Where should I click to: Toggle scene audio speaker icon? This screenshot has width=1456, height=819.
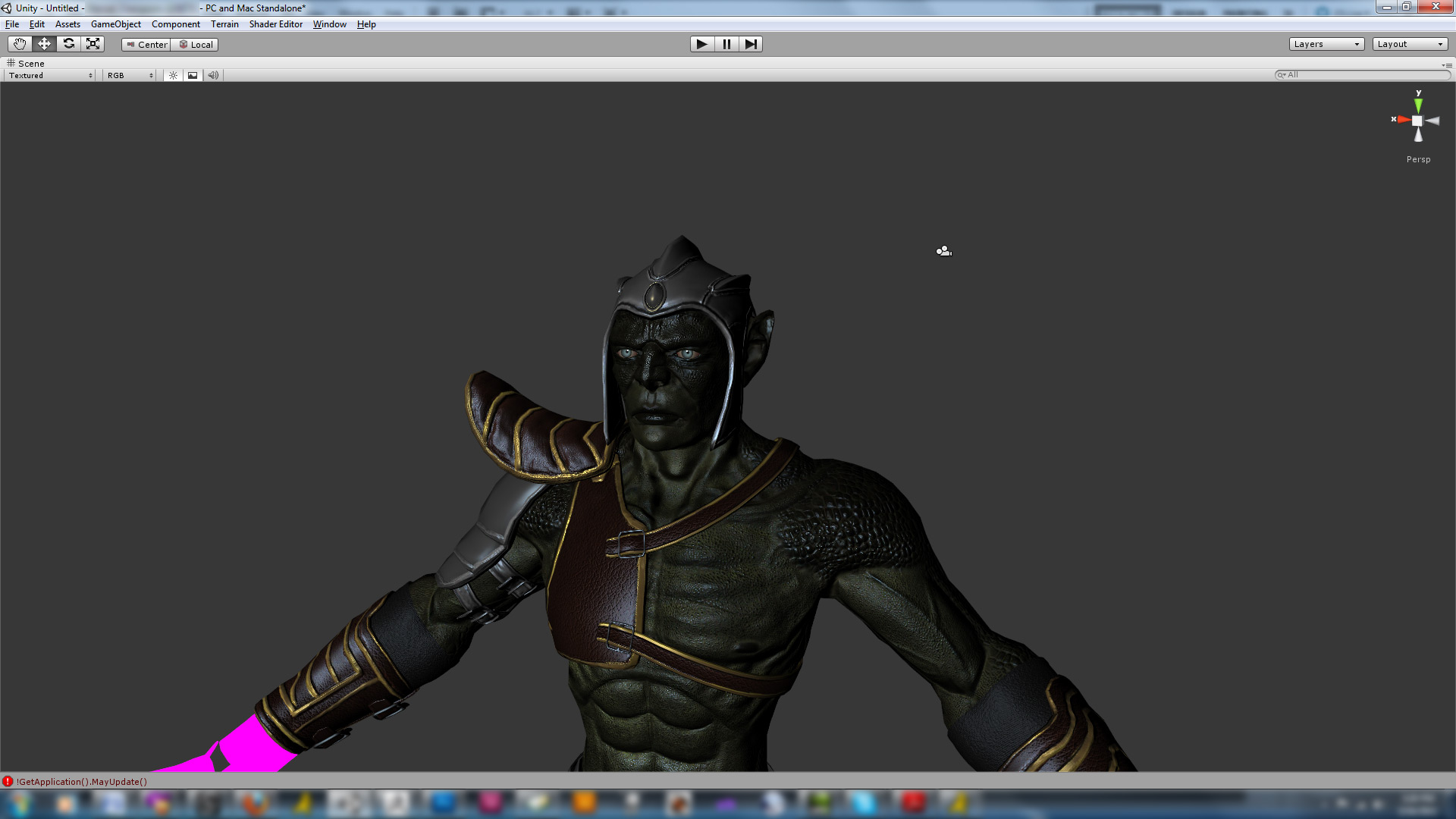pos(213,75)
